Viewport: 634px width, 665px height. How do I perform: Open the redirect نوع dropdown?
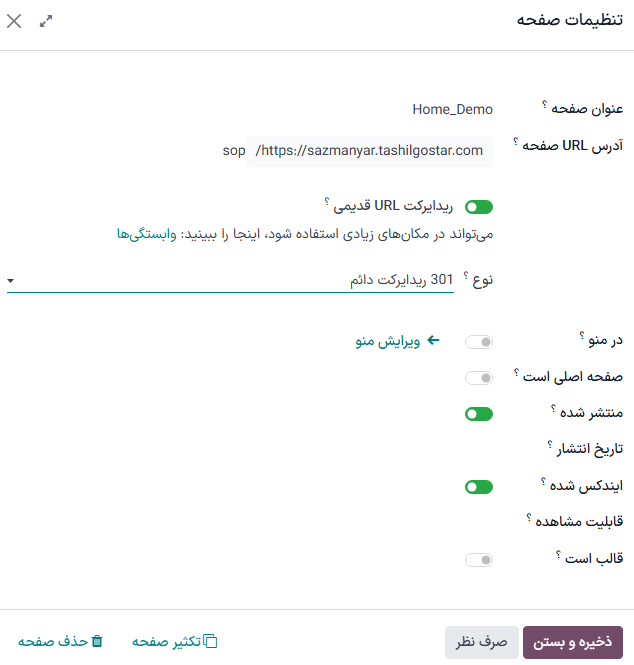click(230, 281)
